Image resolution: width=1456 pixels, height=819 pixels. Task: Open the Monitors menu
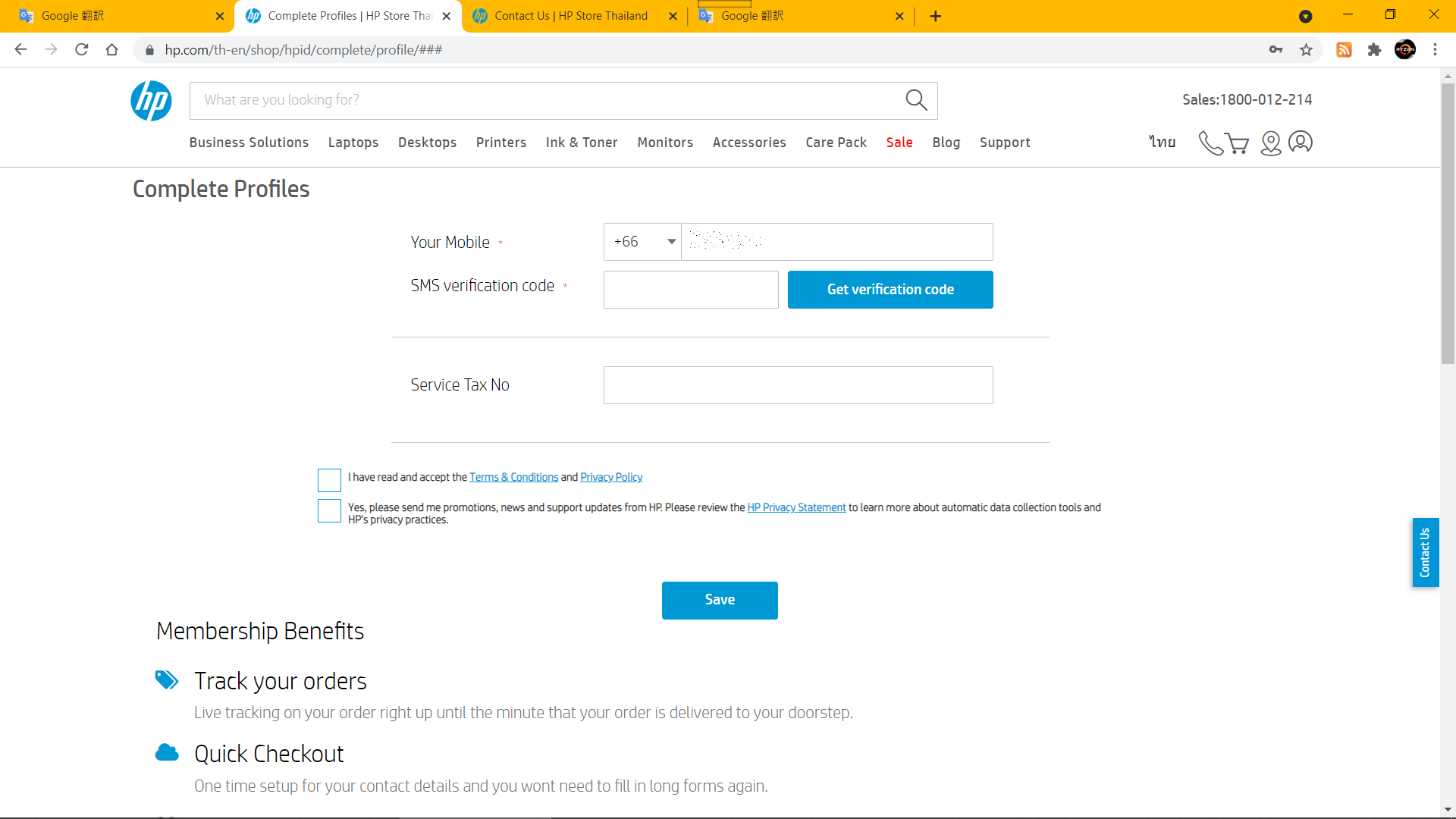[665, 143]
